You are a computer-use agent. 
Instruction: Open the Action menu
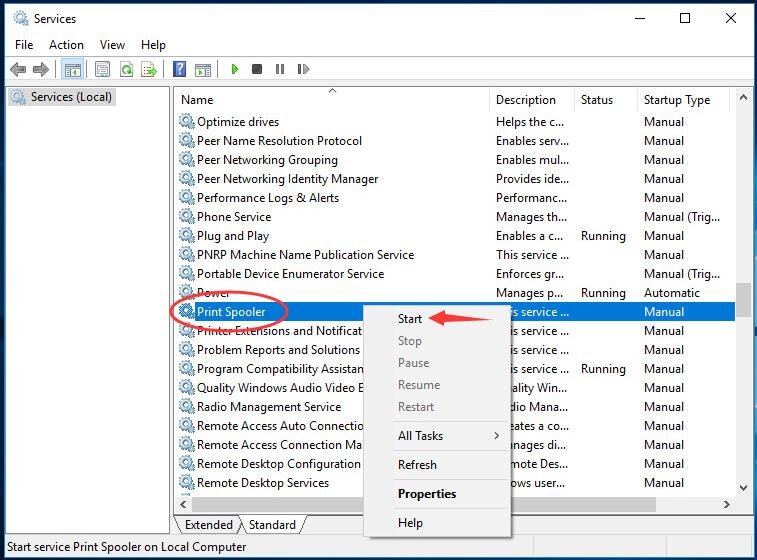pyautogui.click(x=66, y=45)
